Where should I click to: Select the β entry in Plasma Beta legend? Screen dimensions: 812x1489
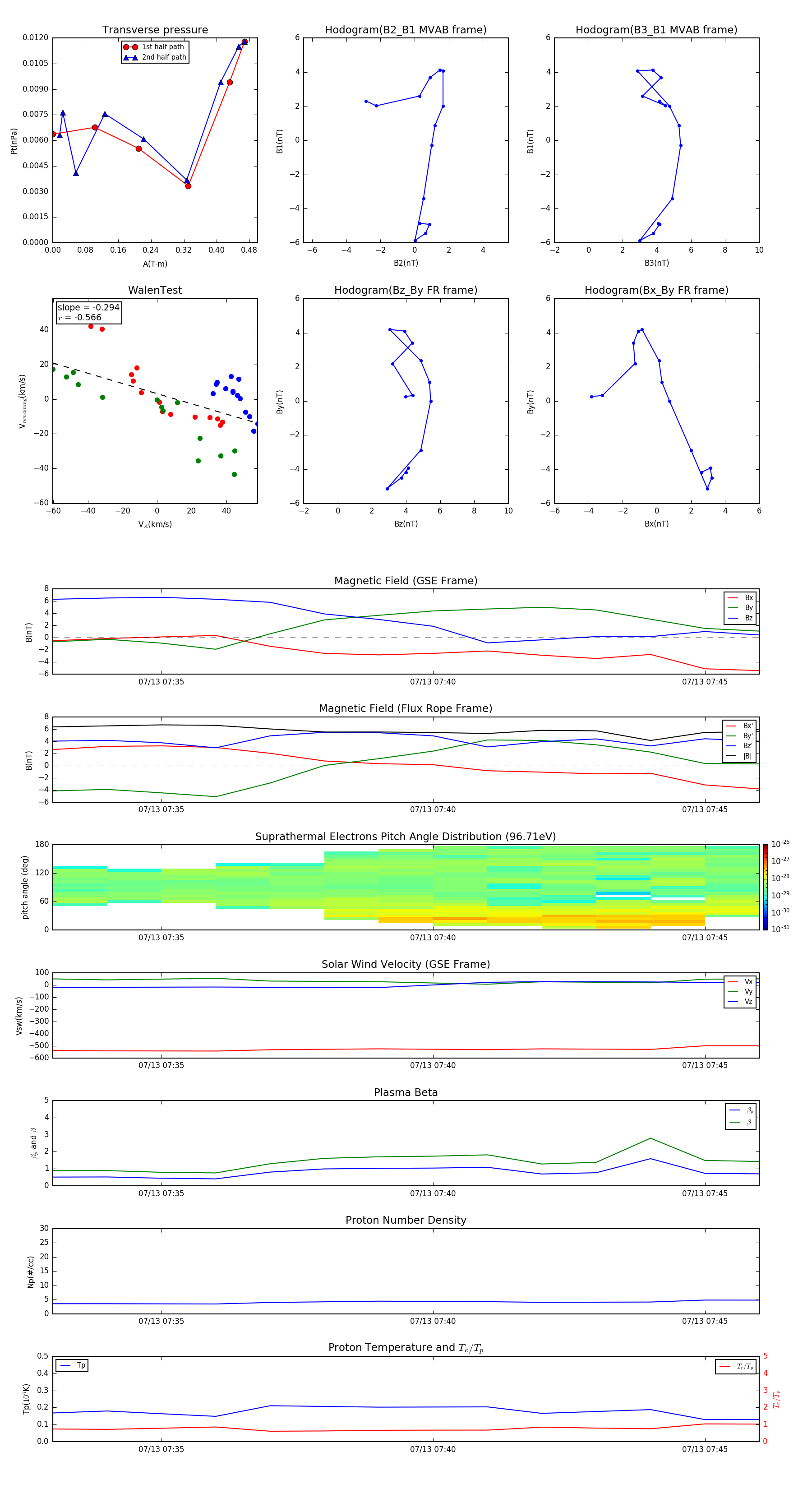coord(741,1123)
